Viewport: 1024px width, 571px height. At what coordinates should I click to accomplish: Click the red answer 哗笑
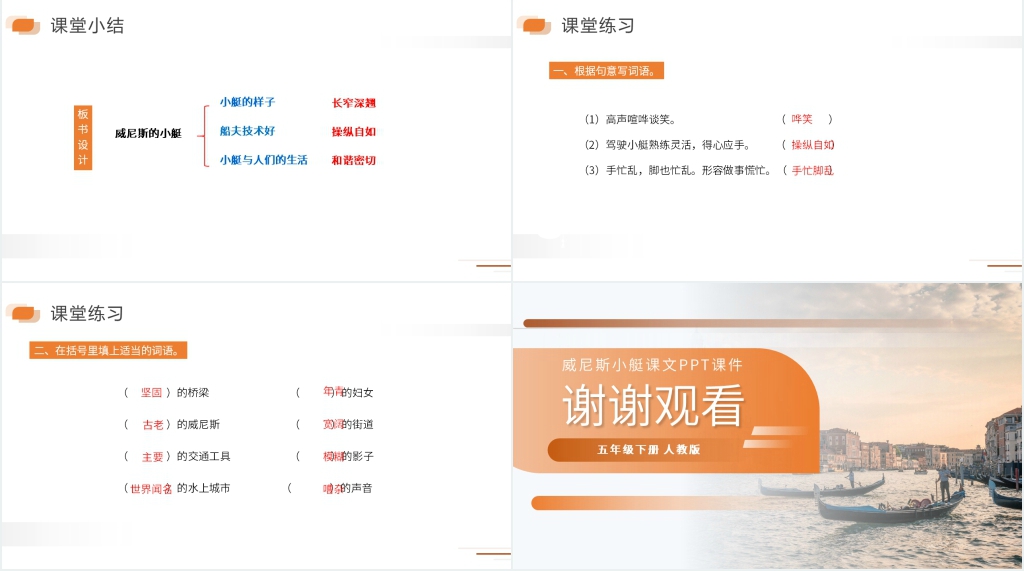click(801, 119)
